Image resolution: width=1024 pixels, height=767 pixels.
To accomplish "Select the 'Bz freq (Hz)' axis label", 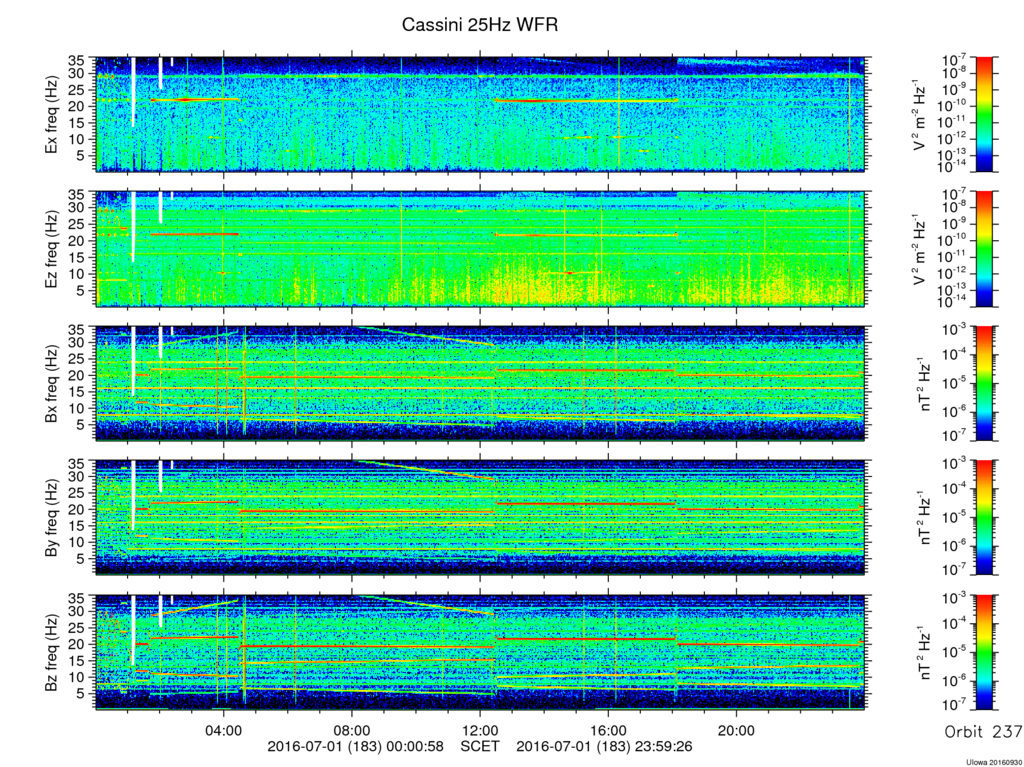I will click(52, 653).
